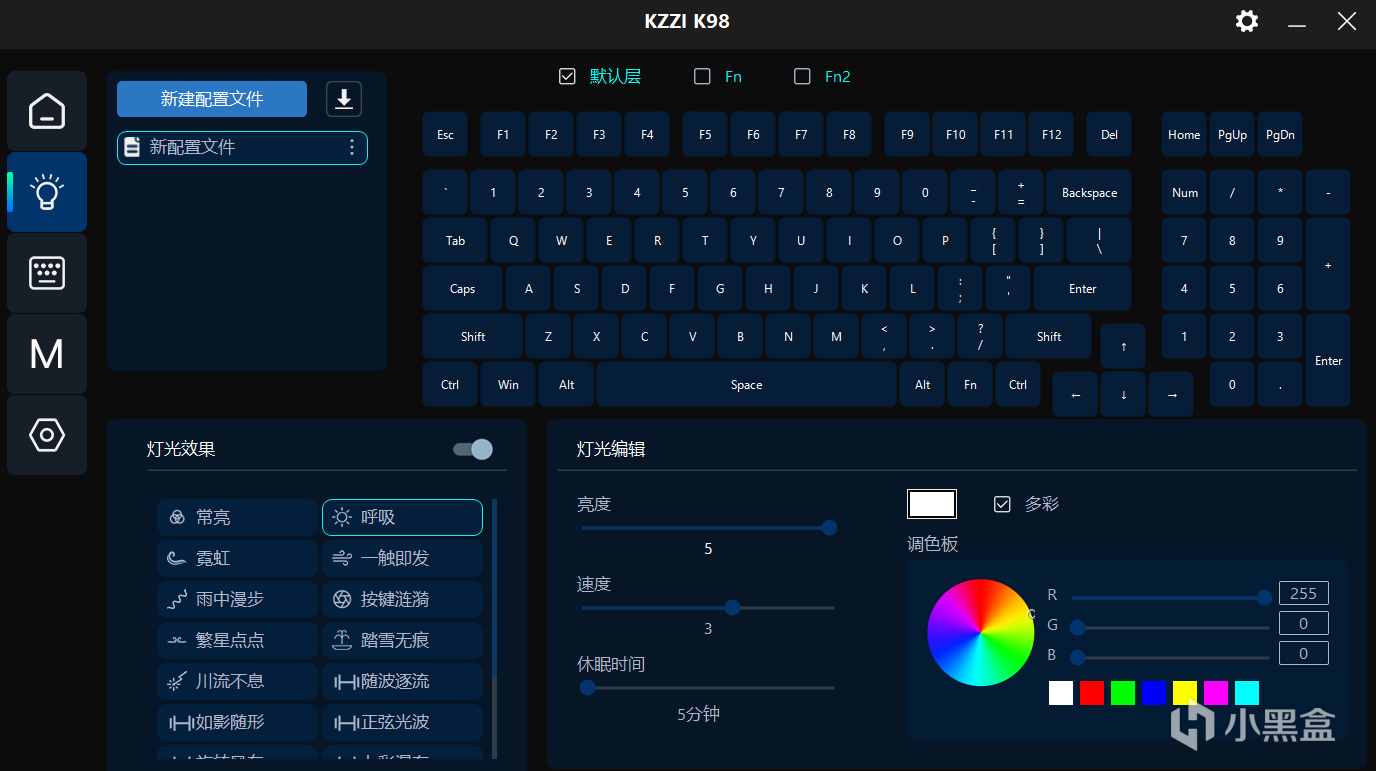Pick the 按键涟漪 lighting effect
The width and height of the screenshot is (1376, 771).
[x=402, y=599]
